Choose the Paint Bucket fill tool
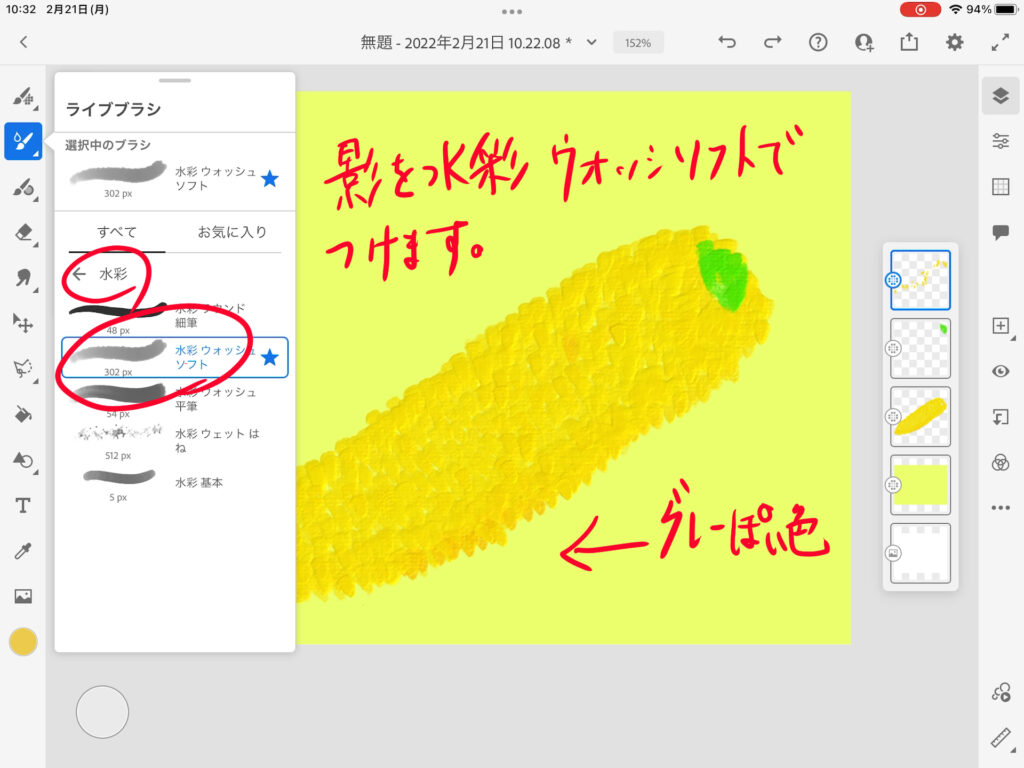1024x768 pixels. 23,414
